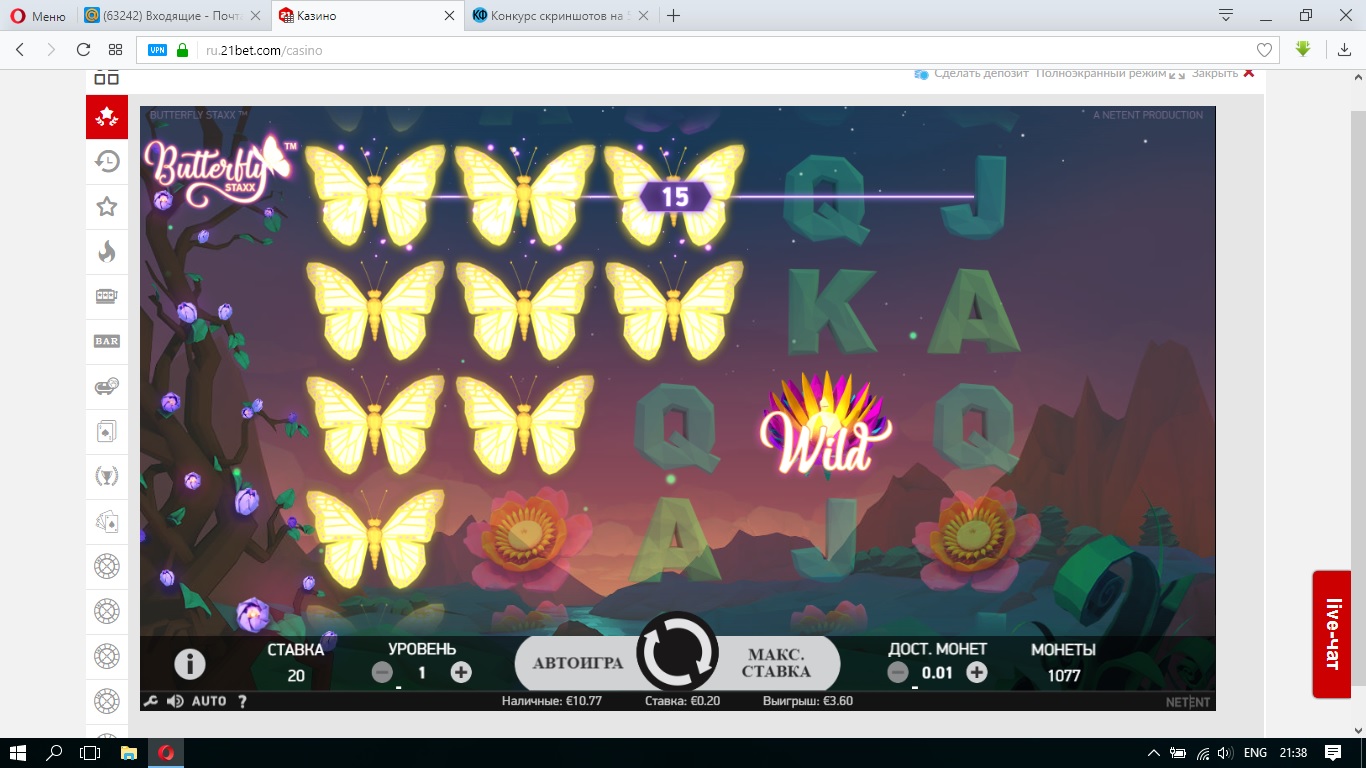Click the Ставка: €0.20 status text
1366x768 pixels.
682,701
